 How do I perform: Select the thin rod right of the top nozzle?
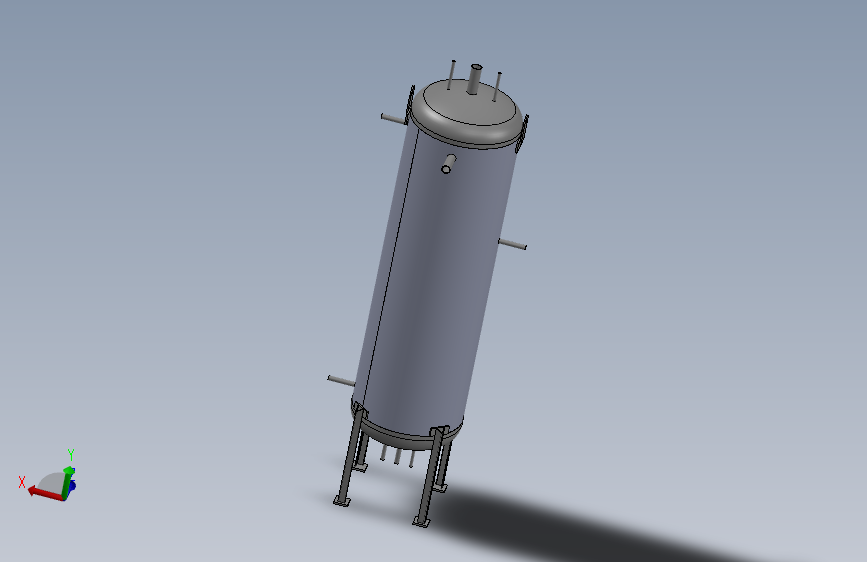click(497, 86)
